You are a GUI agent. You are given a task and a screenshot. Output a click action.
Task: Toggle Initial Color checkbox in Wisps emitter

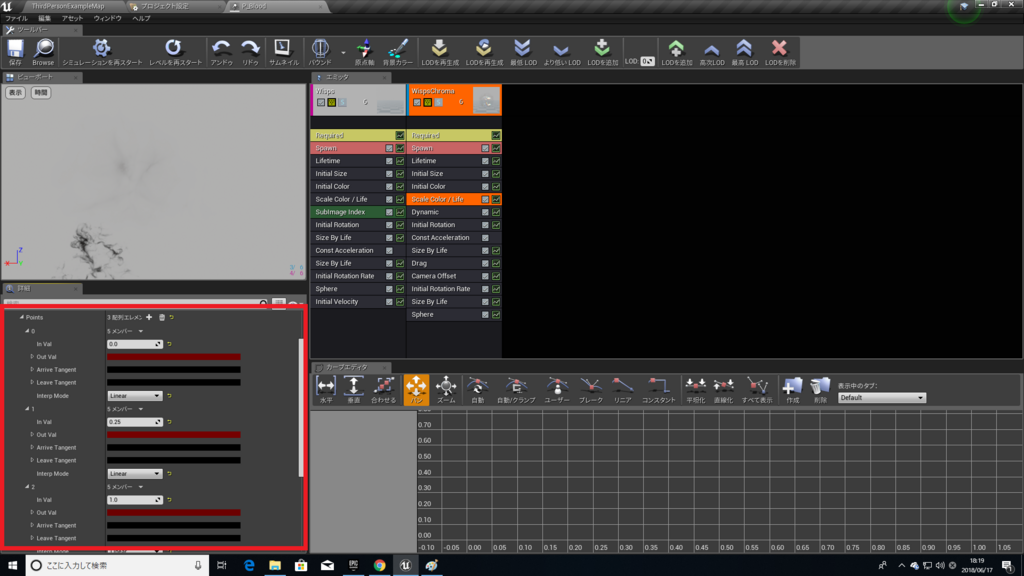pos(389,187)
